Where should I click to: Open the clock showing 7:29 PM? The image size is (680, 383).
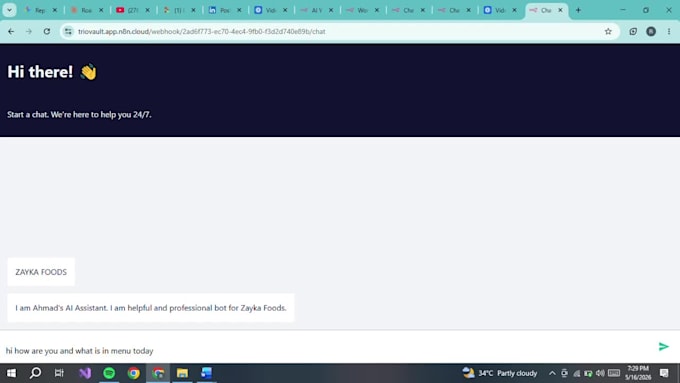pyautogui.click(x=638, y=373)
